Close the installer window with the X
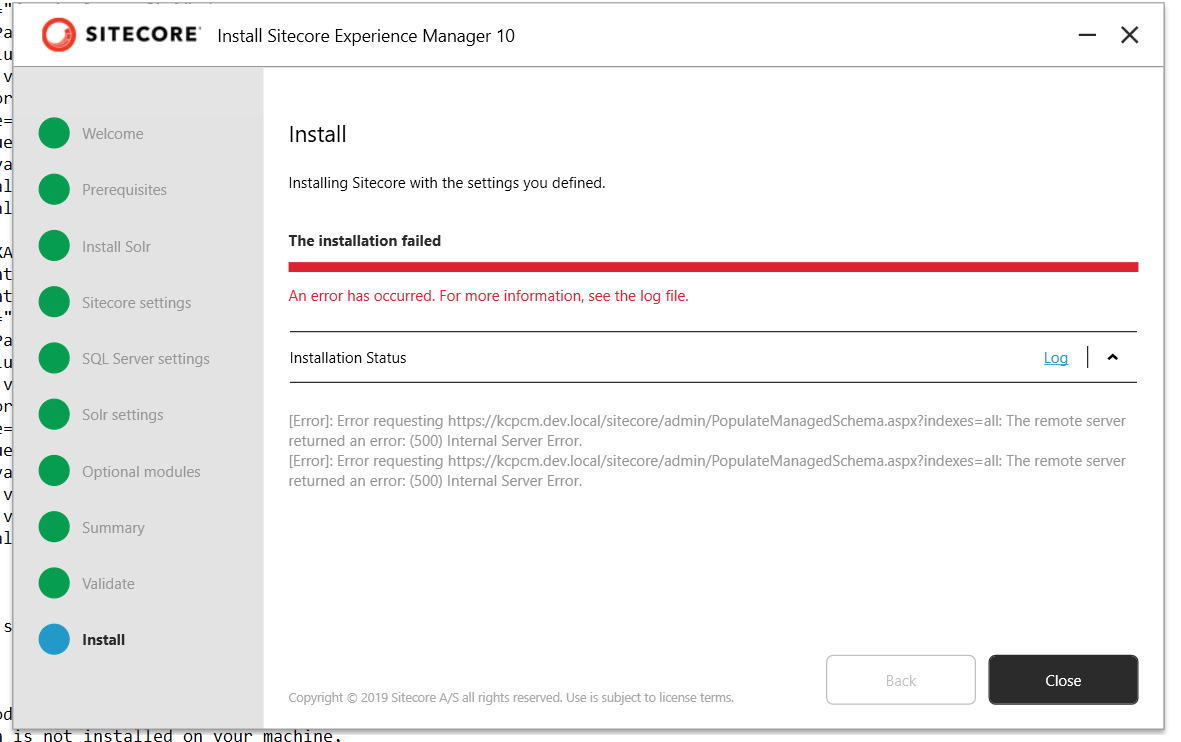This screenshot has height=742, width=1181. point(1129,35)
